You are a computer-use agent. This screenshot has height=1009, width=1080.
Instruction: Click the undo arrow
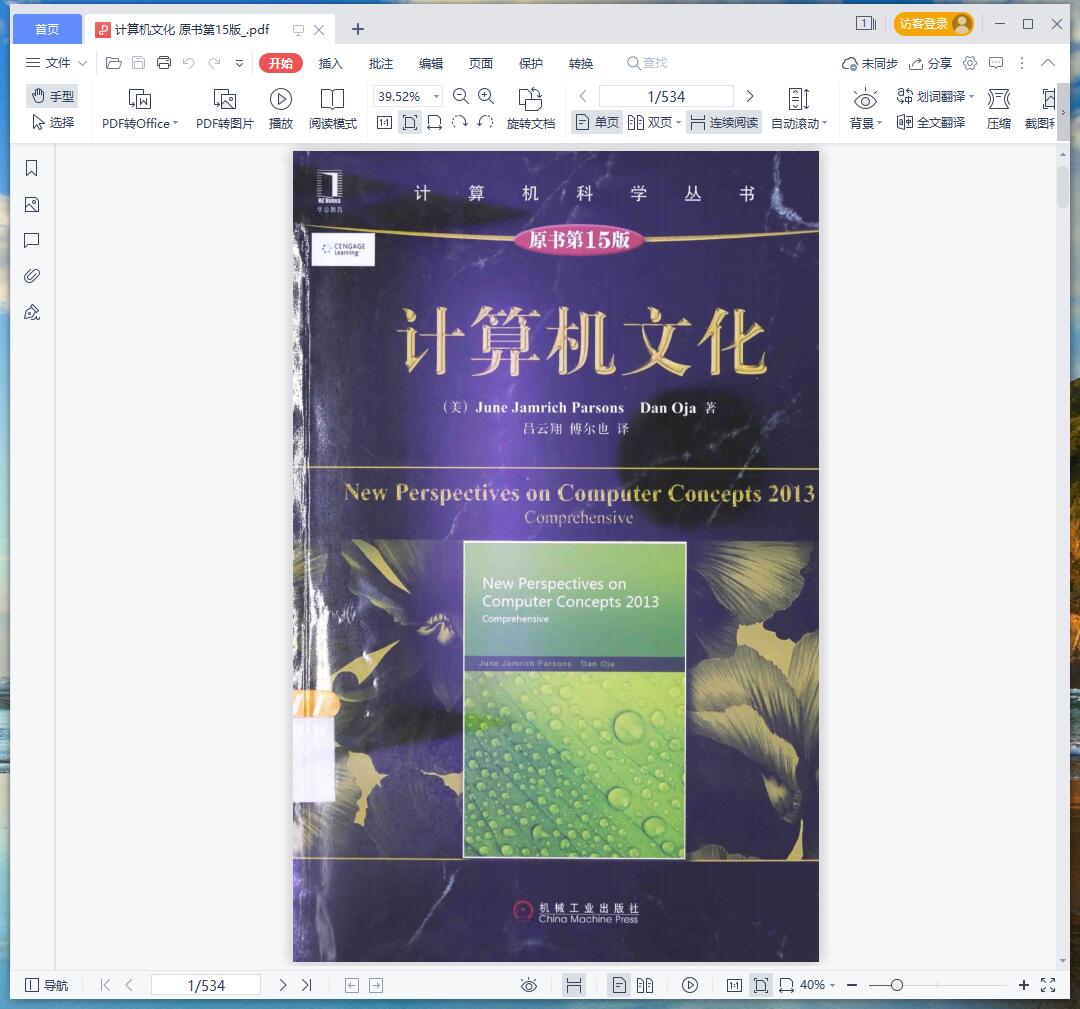click(189, 63)
